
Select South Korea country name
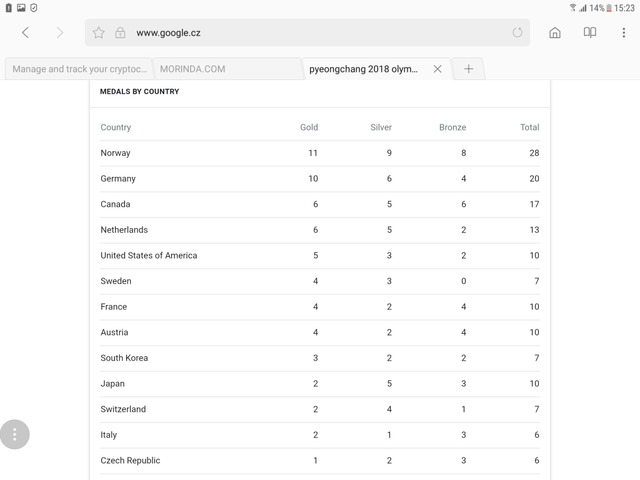tap(124, 358)
